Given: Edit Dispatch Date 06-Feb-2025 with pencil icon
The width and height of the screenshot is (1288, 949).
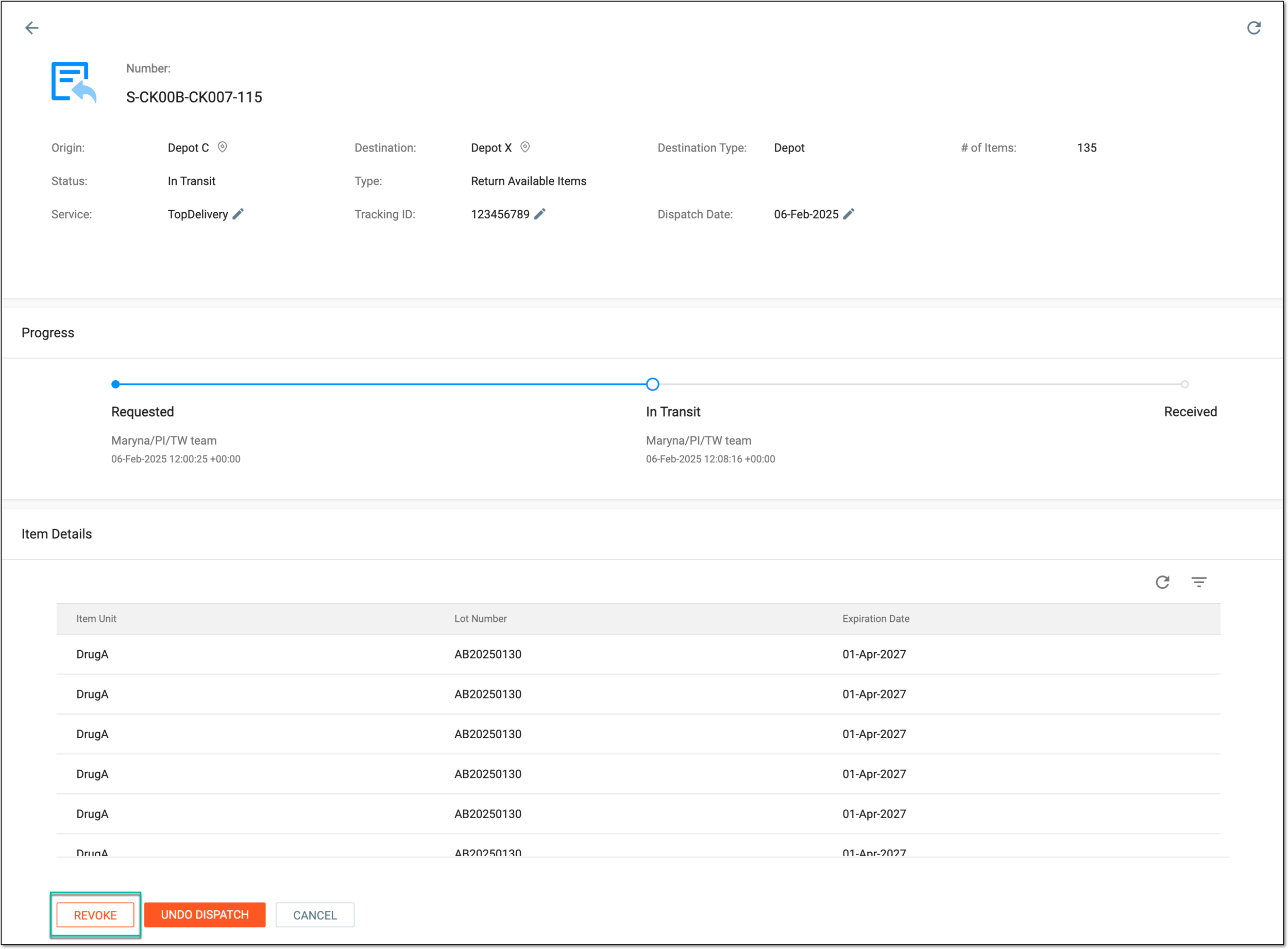Looking at the screenshot, I should [849, 214].
